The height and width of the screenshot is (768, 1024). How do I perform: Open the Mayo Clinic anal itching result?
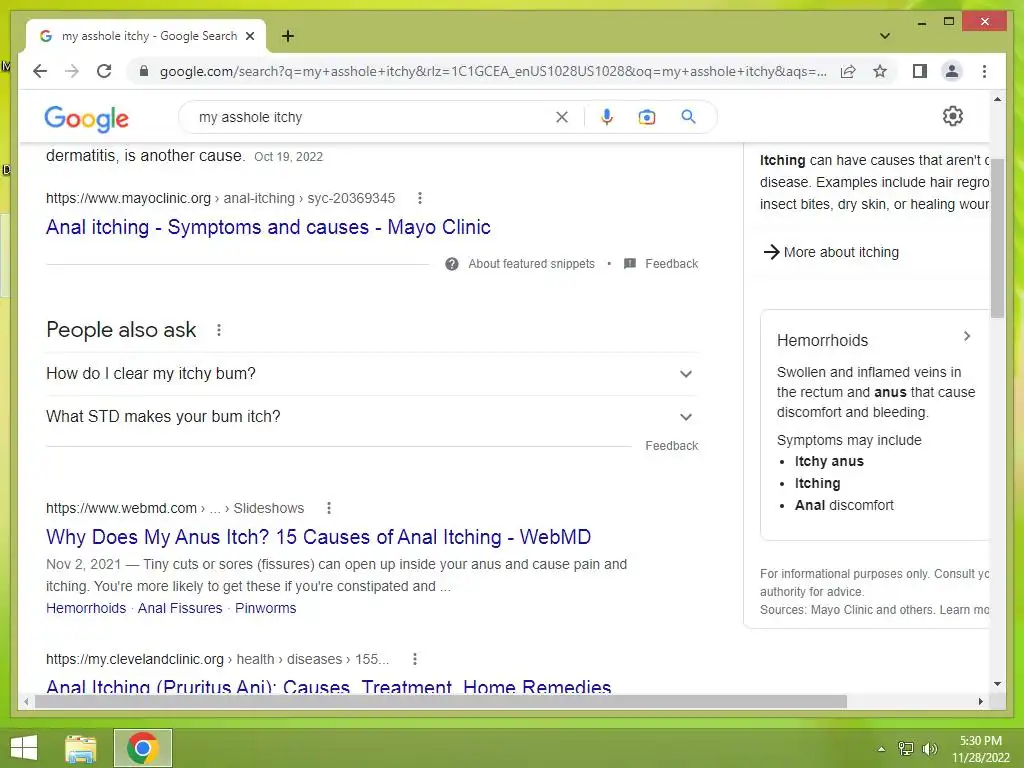(x=268, y=227)
